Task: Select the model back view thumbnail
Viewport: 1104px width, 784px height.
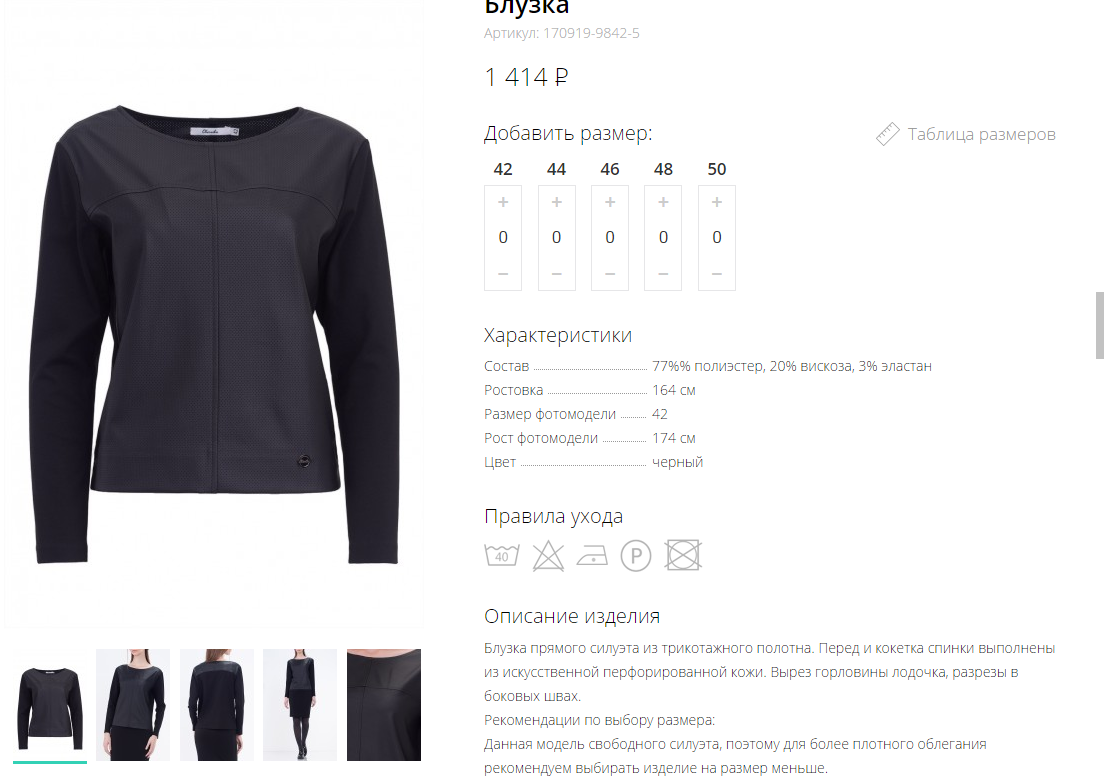Action: click(217, 704)
